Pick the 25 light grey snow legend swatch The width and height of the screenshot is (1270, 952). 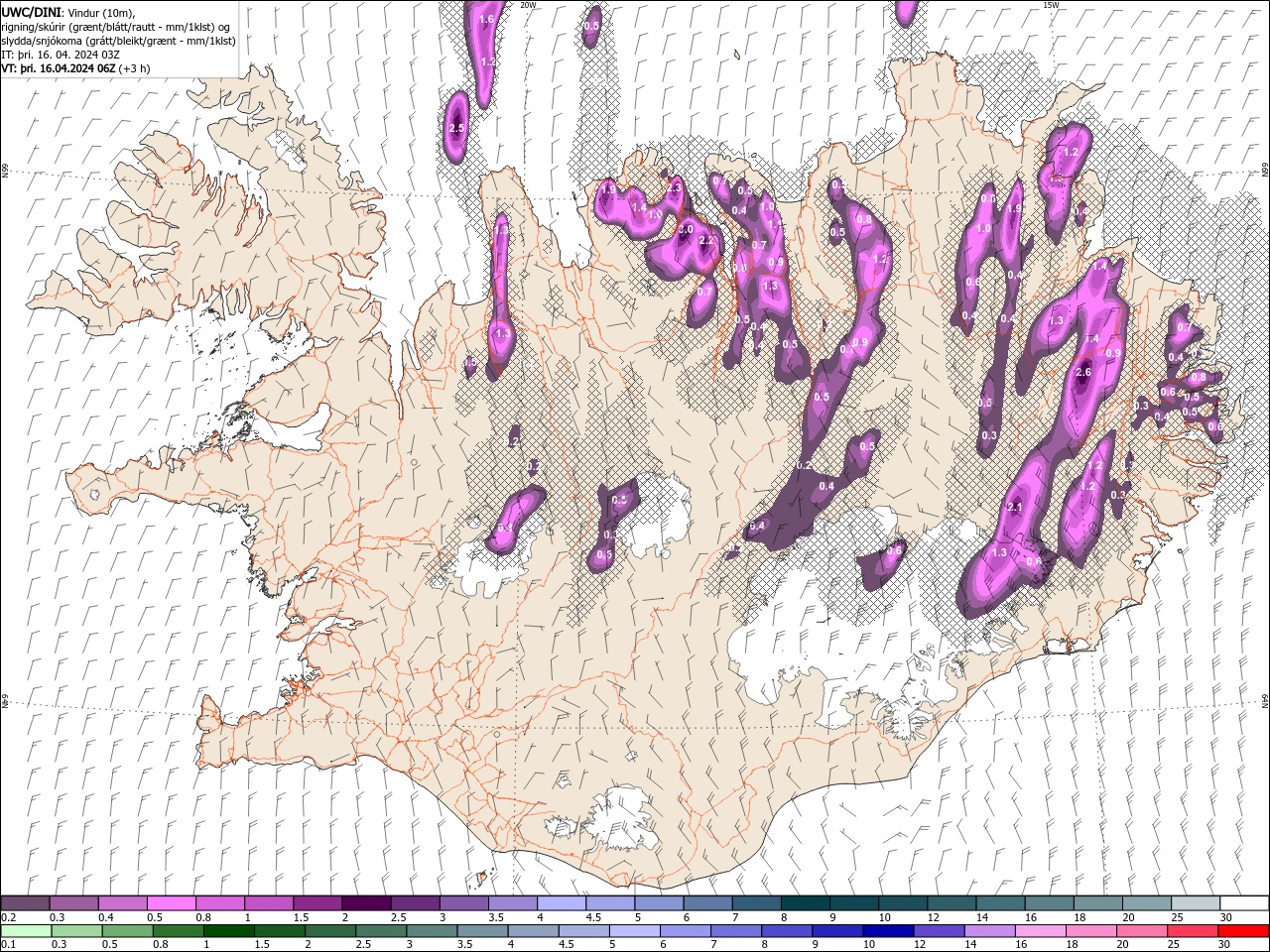1196,903
